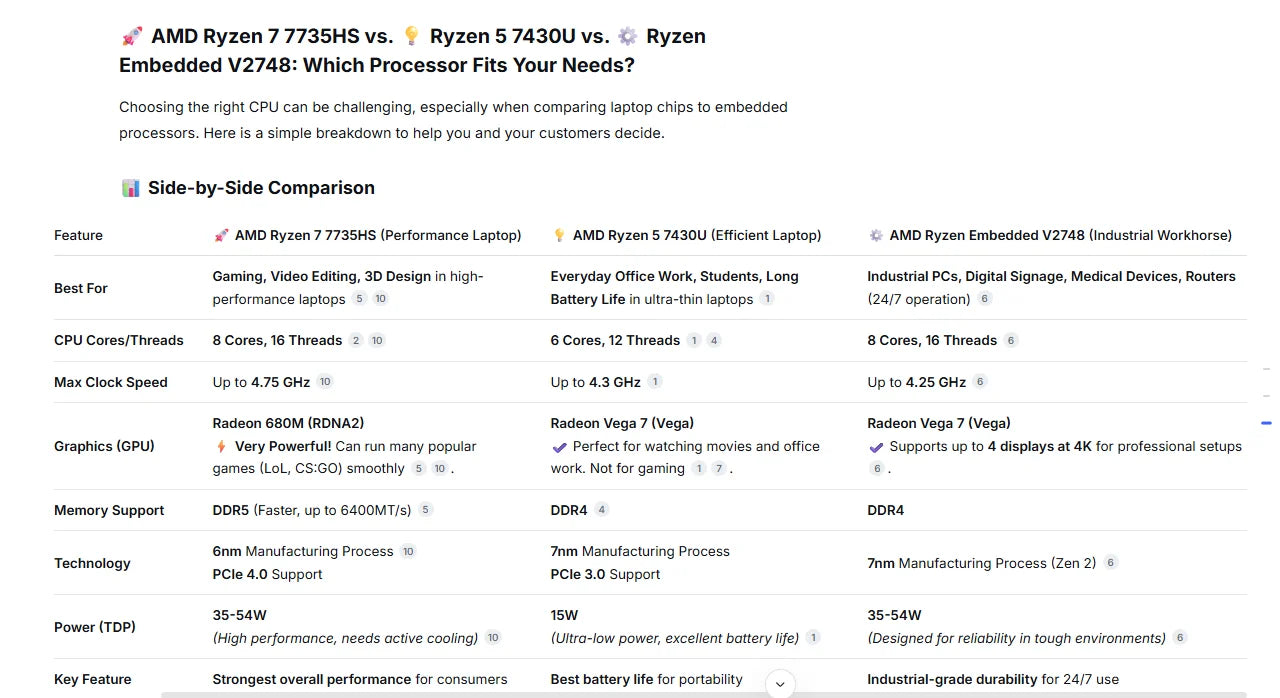Click the 'Feature' column header

click(x=78, y=235)
